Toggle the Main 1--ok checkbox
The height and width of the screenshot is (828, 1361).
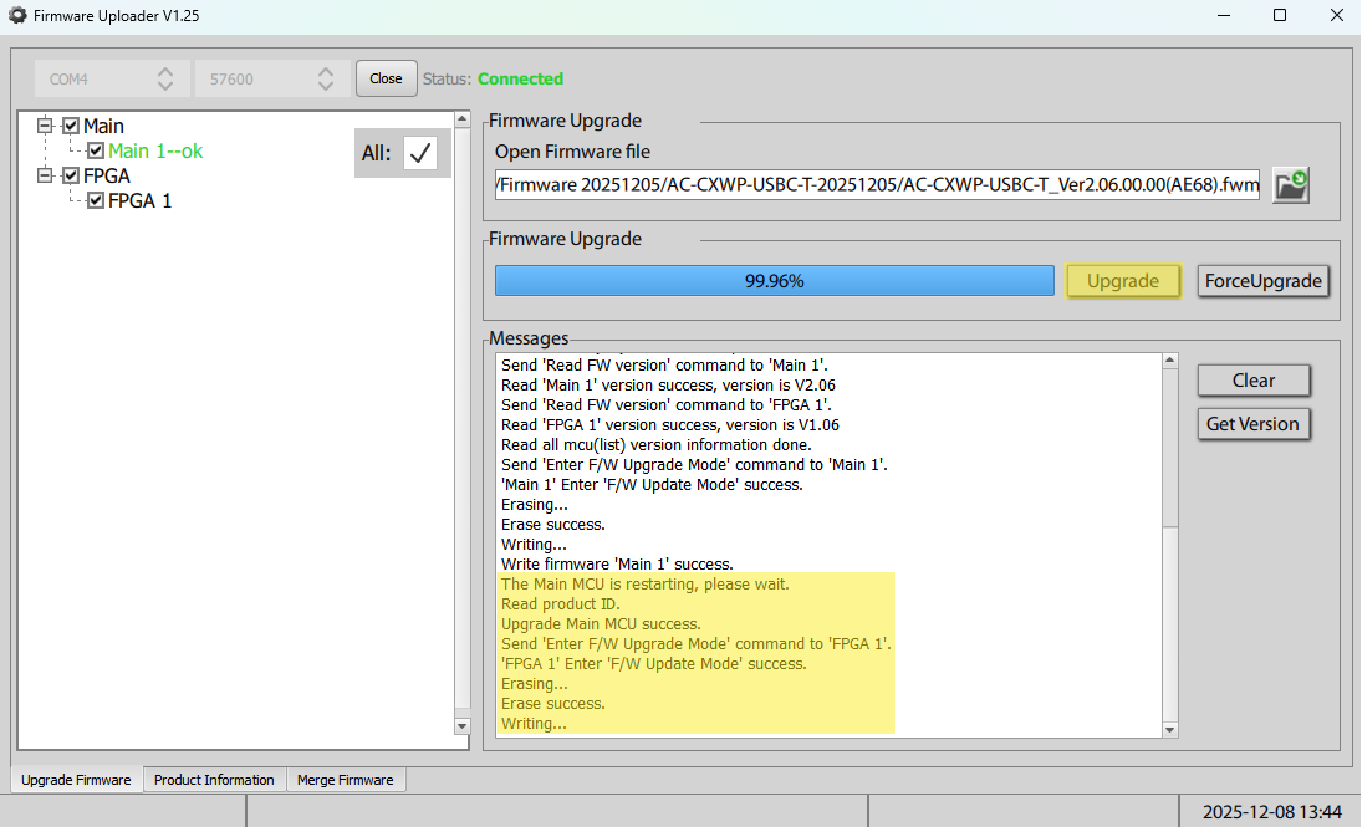pos(96,151)
